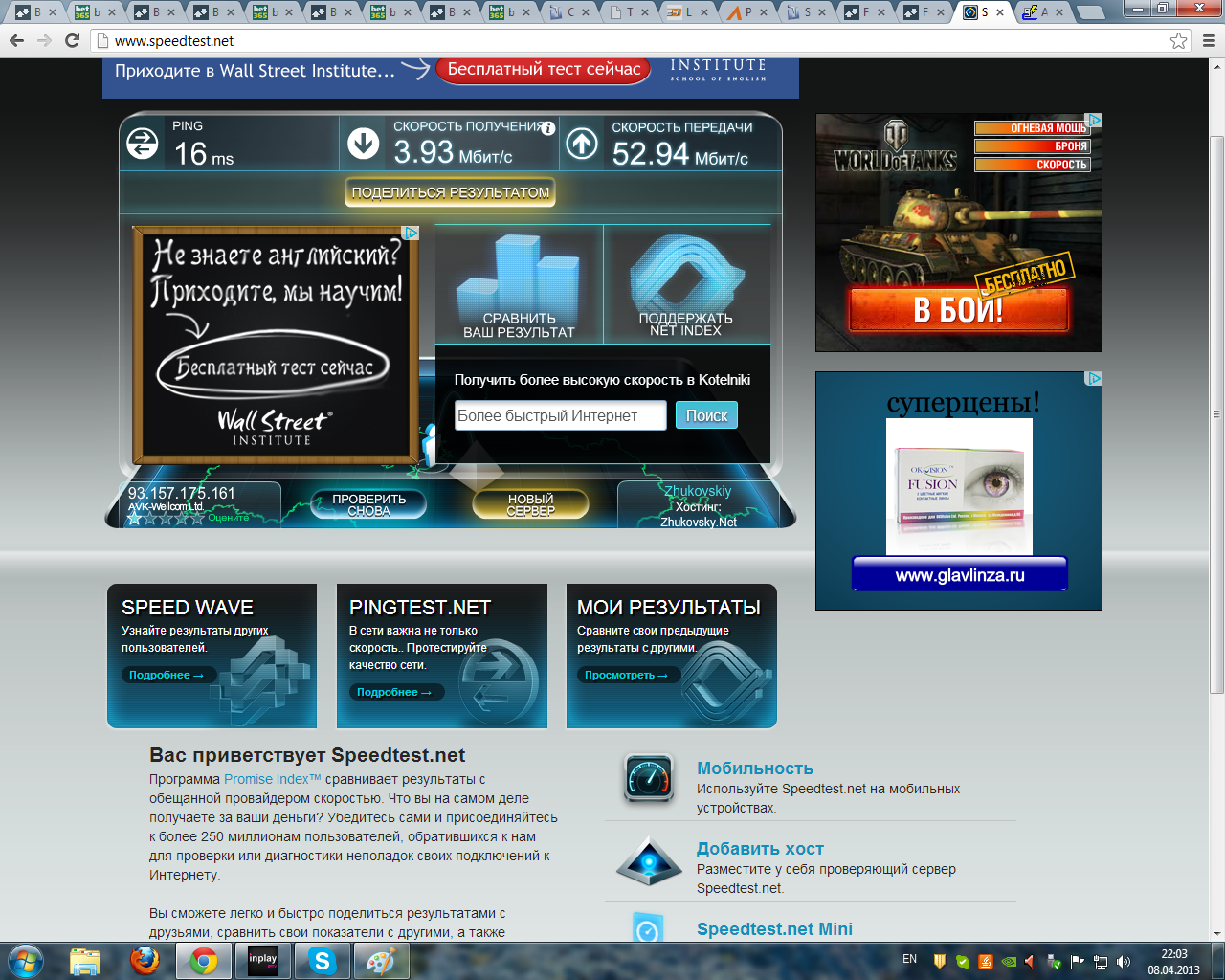Image resolution: width=1225 pixels, height=980 pixels.
Task: Click ПОДЕЛИТЬСЯ РЕЗУЛЬТАТОМ button
Action: [x=451, y=192]
